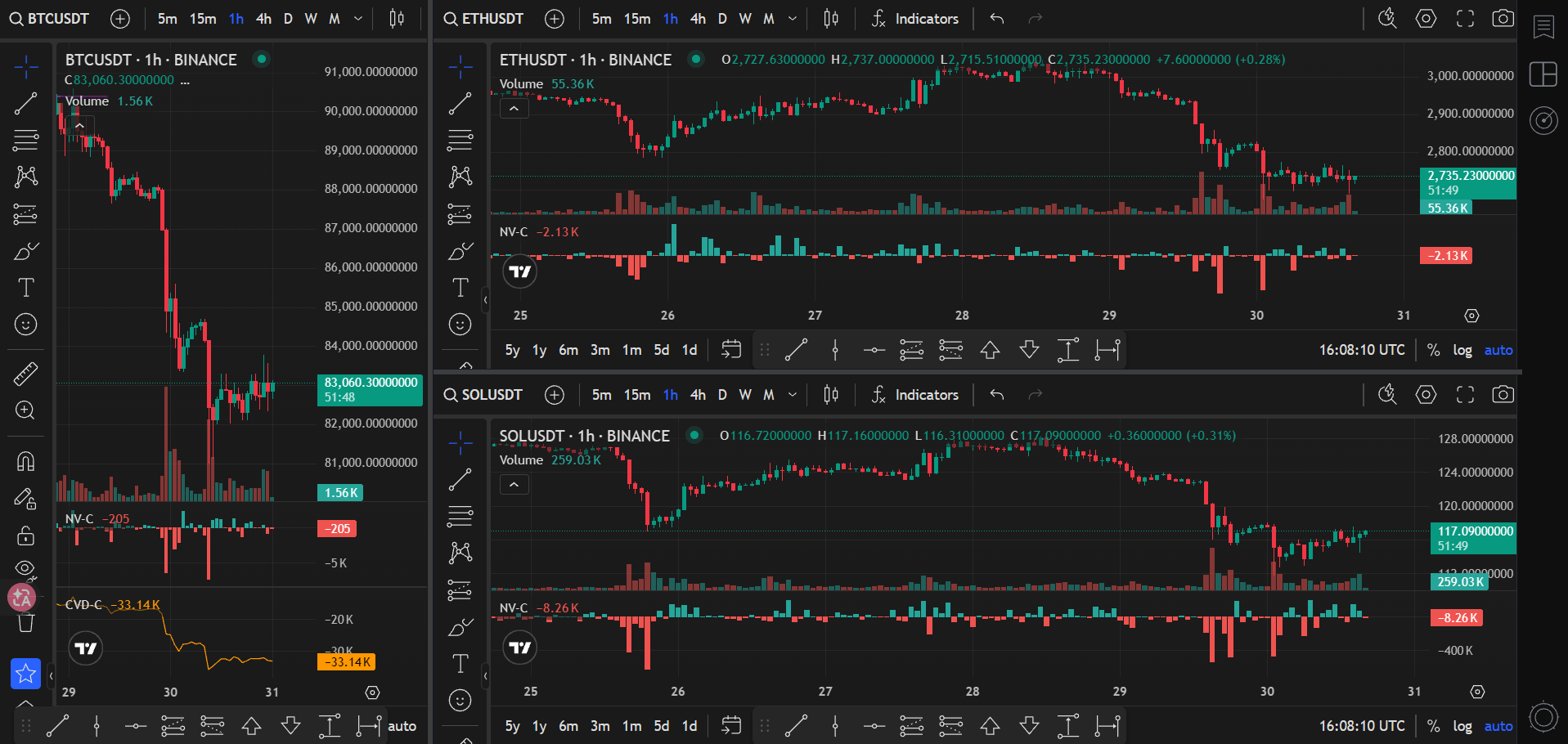The height and width of the screenshot is (744, 1568).
Task: Expand the timeframe dropdown arrow in the SOLUSDT top bar
Action: point(793,395)
